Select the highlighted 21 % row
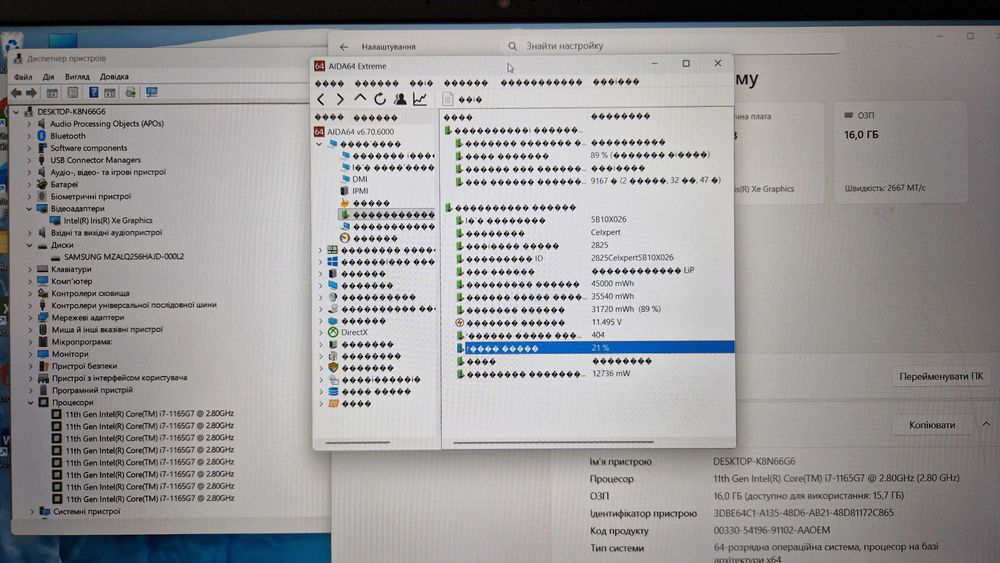Image resolution: width=1000 pixels, height=563 pixels. [x=594, y=347]
